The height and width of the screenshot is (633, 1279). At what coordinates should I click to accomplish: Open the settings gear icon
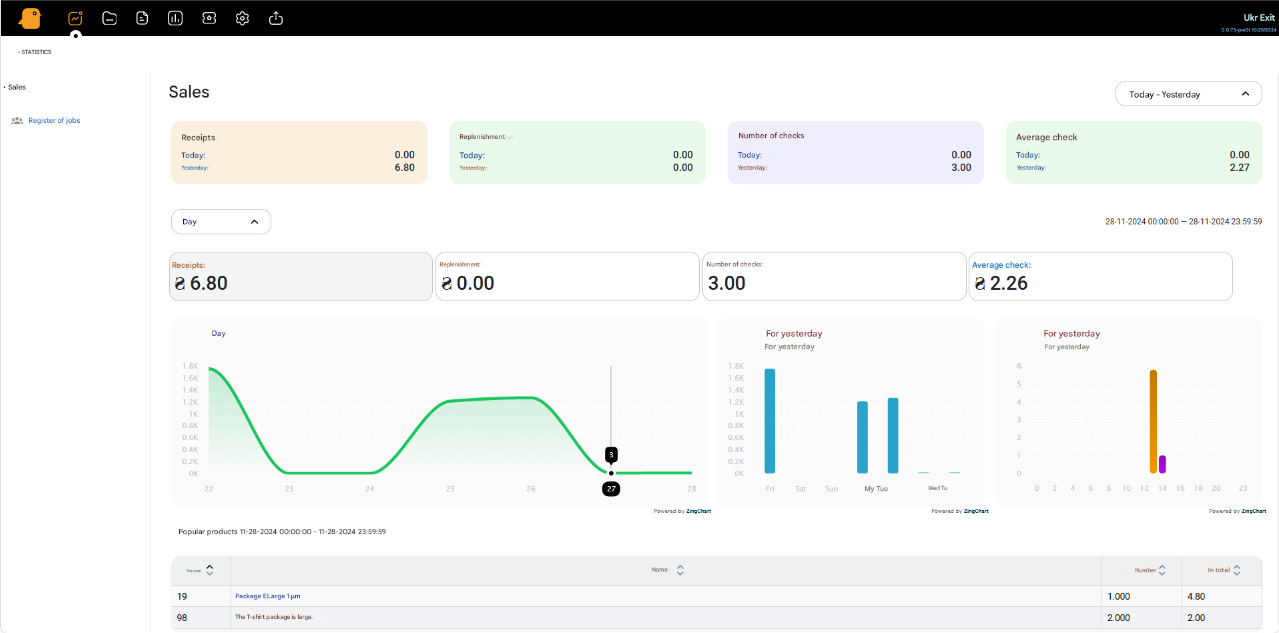[242, 18]
